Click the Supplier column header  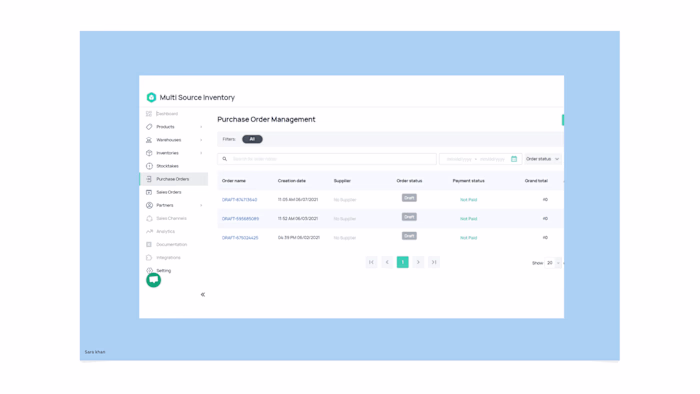tap(342, 181)
